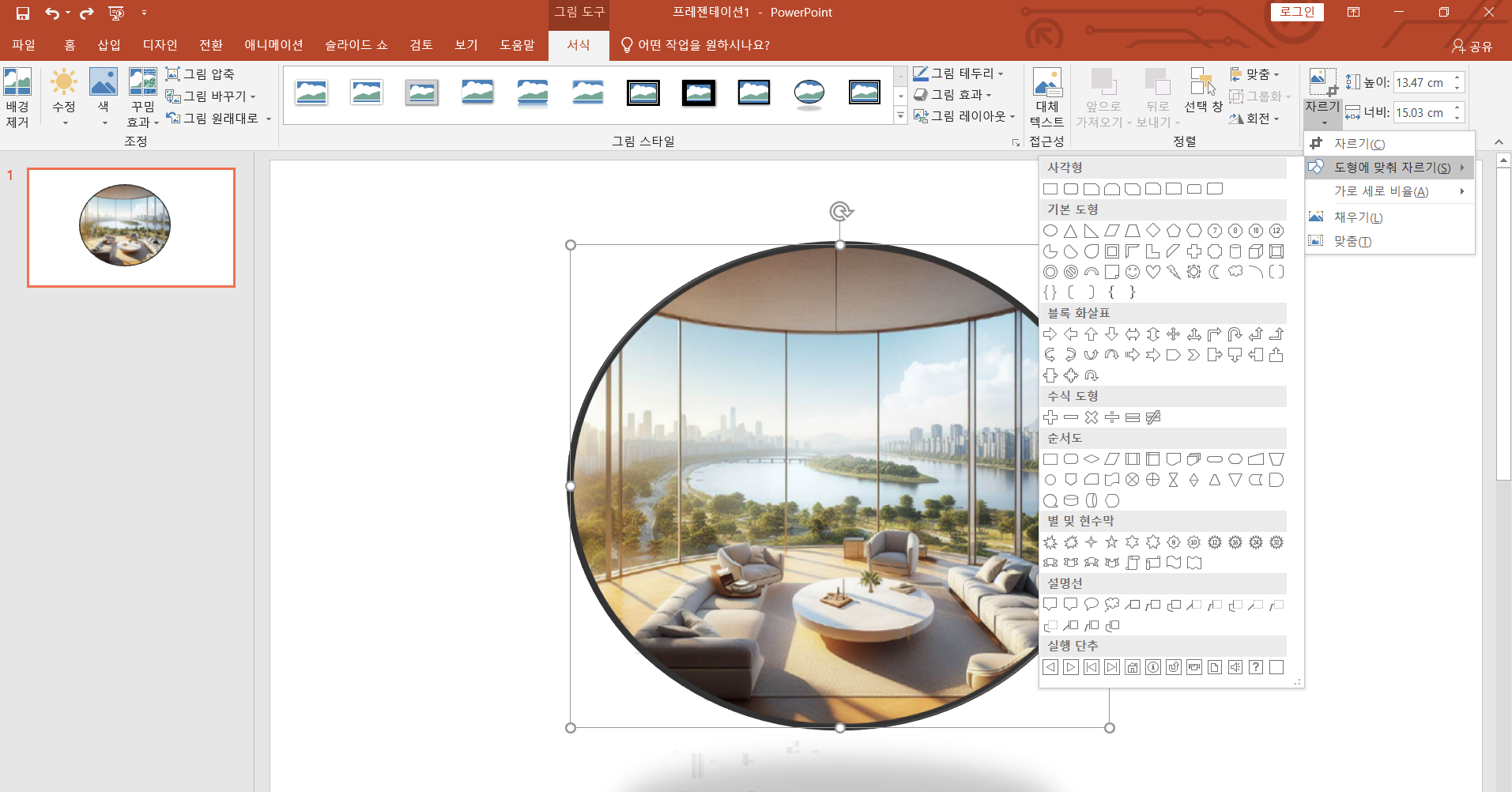Increase the 높이 height spinner value

pos(1457,77)
